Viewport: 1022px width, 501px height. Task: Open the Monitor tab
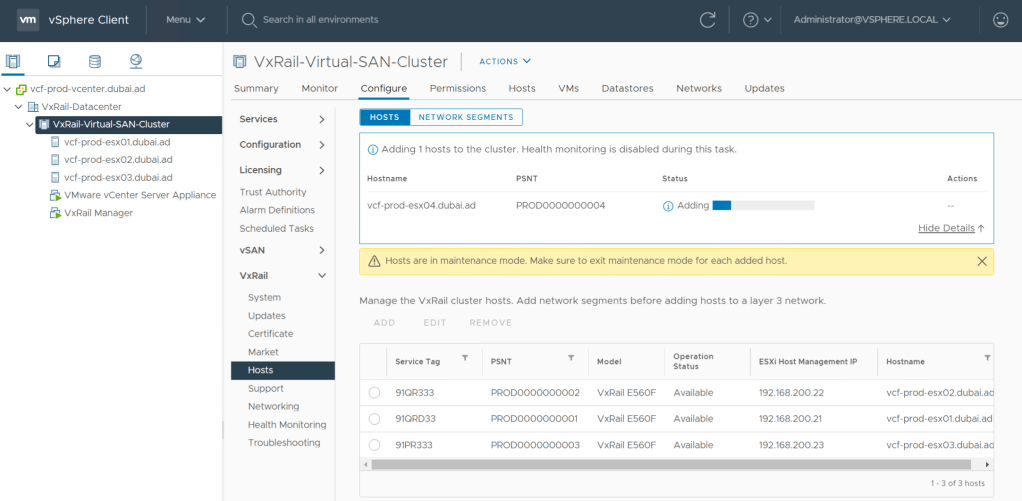pyautogui.click(x=320, y=88)
